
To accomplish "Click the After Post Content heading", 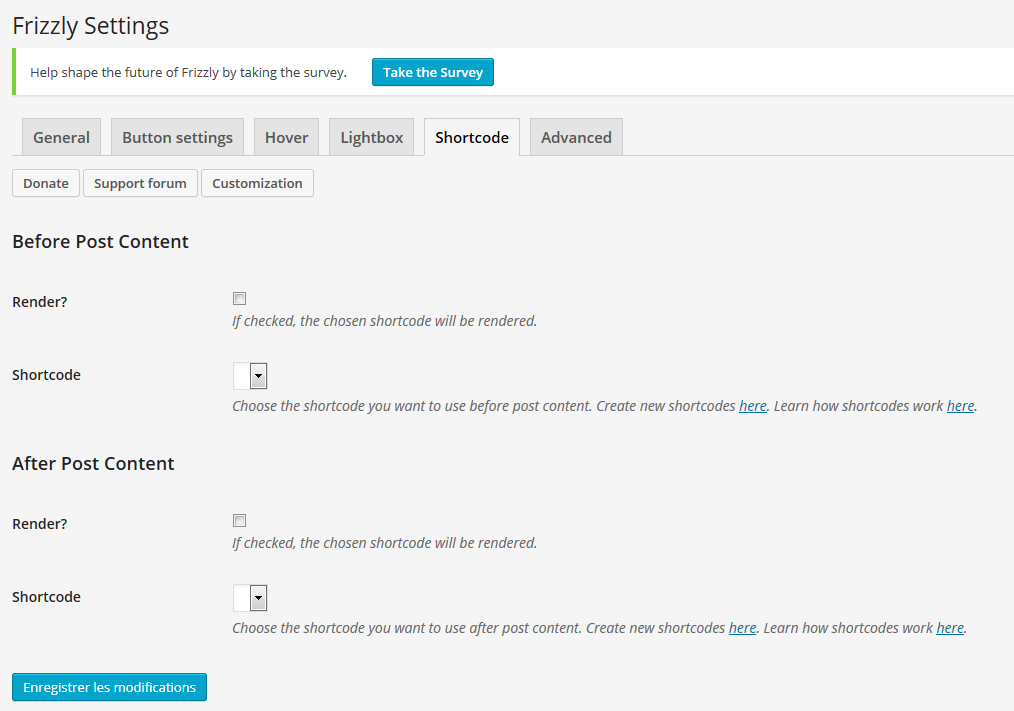I will [x=93, y=463].
